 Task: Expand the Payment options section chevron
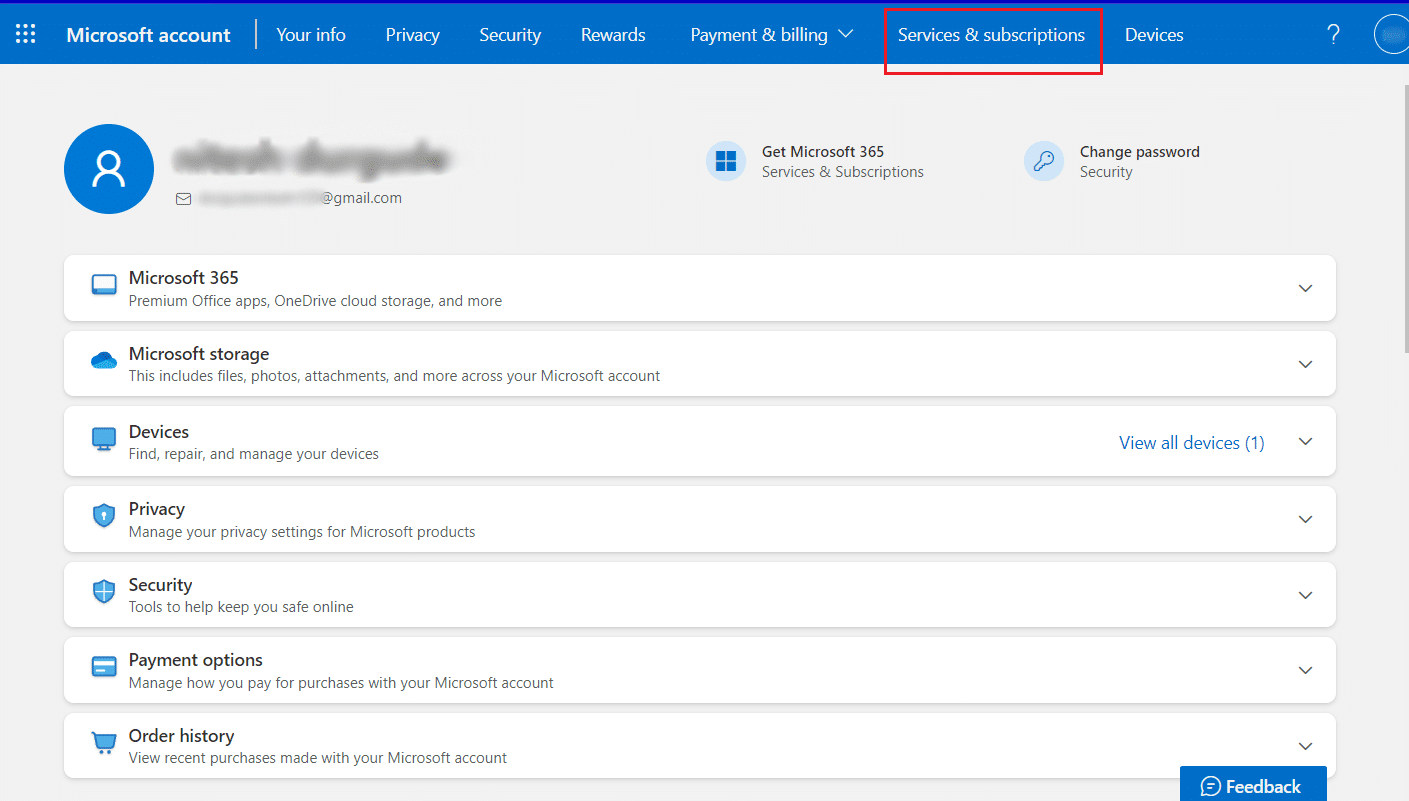click(x=1305, y=670)
